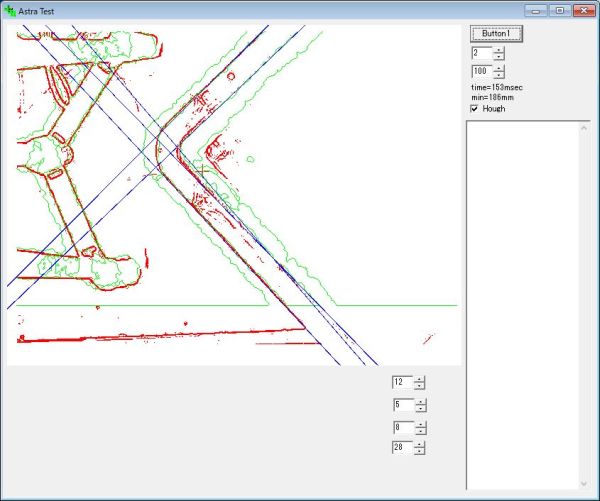
Task: Increase the value of the field showing 2
Action: [x=499, y=50]
